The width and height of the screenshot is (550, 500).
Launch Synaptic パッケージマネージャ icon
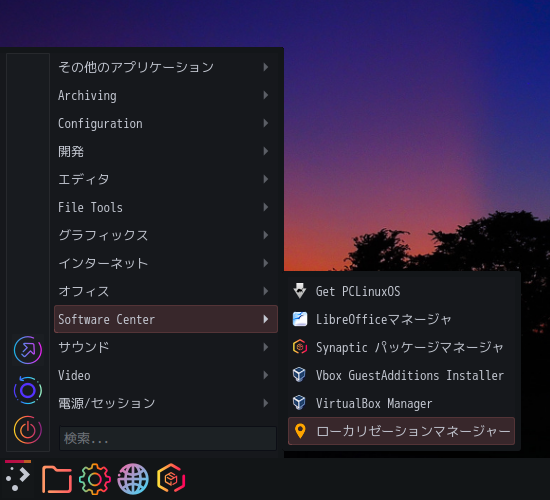coord(300,347)
